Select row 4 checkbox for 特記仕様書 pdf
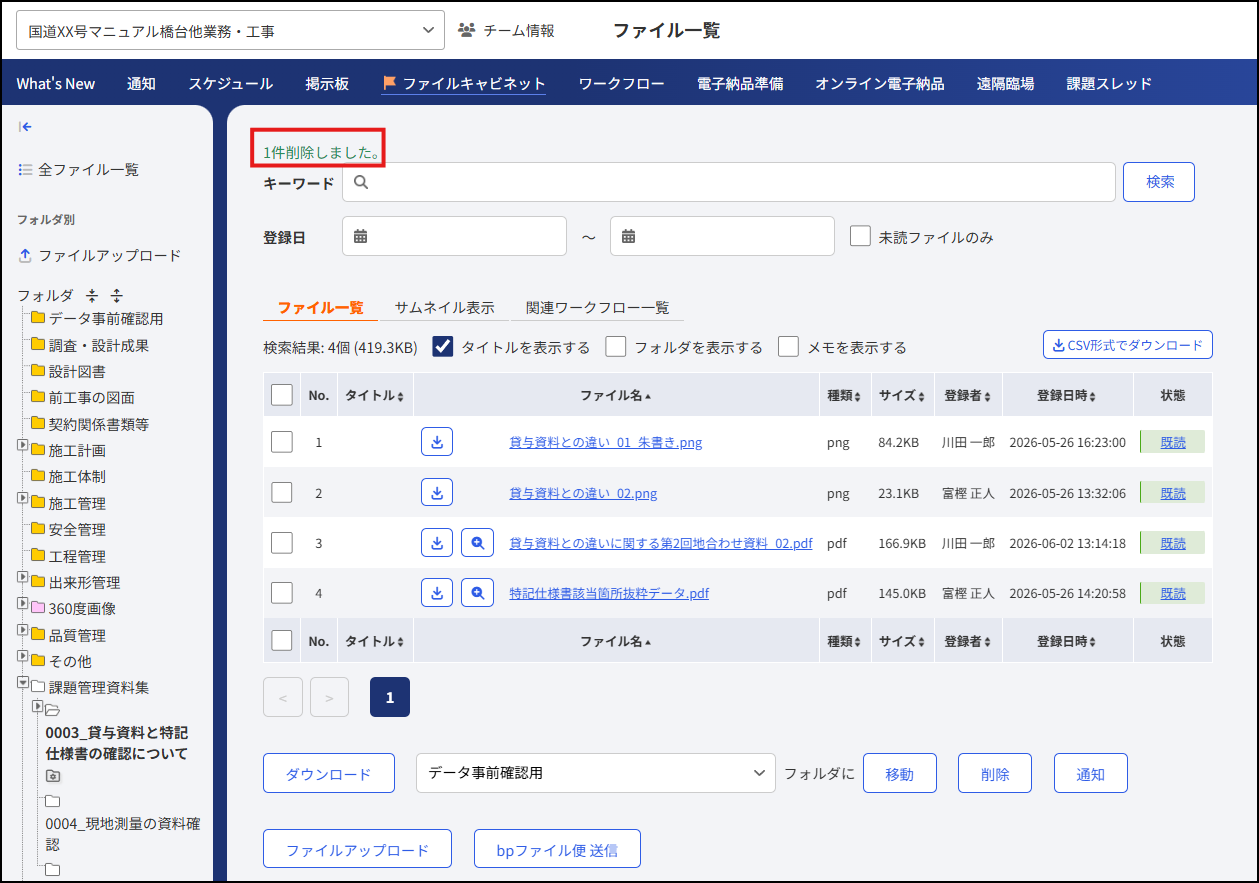This screenshot has width=1259, height=883. pos(282,592)
